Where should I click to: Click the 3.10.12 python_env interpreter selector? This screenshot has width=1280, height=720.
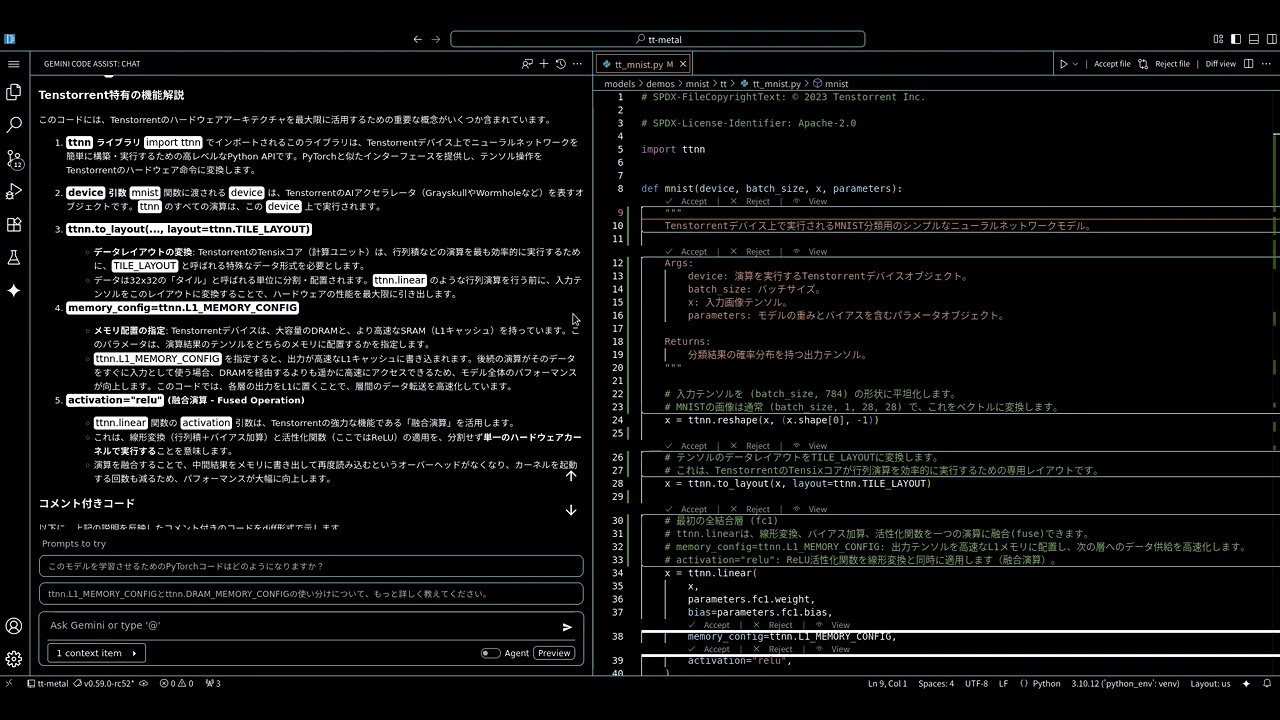[1125, 684]
